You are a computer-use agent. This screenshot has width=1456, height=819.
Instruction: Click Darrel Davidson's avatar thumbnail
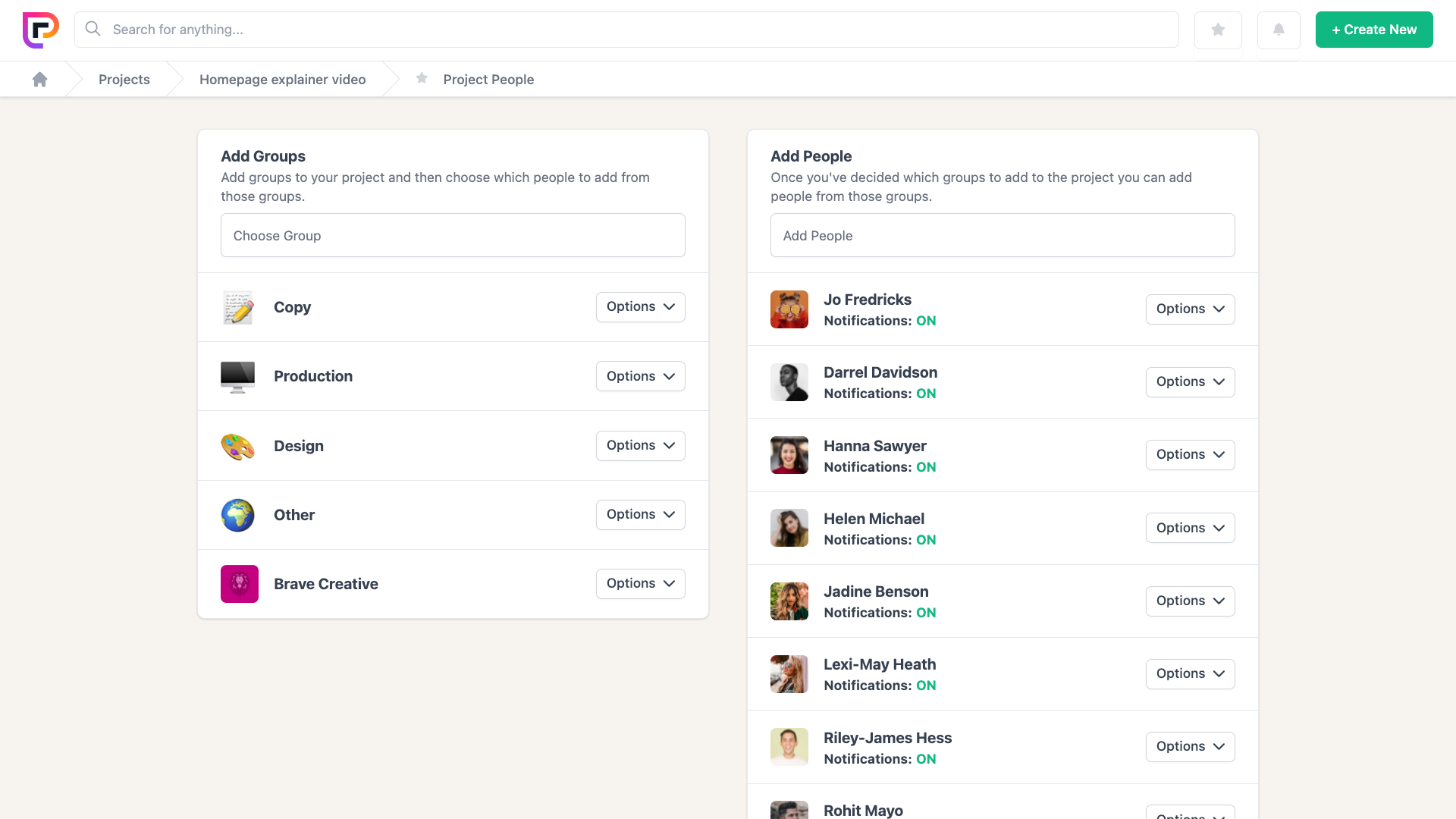tap(789, 382)
